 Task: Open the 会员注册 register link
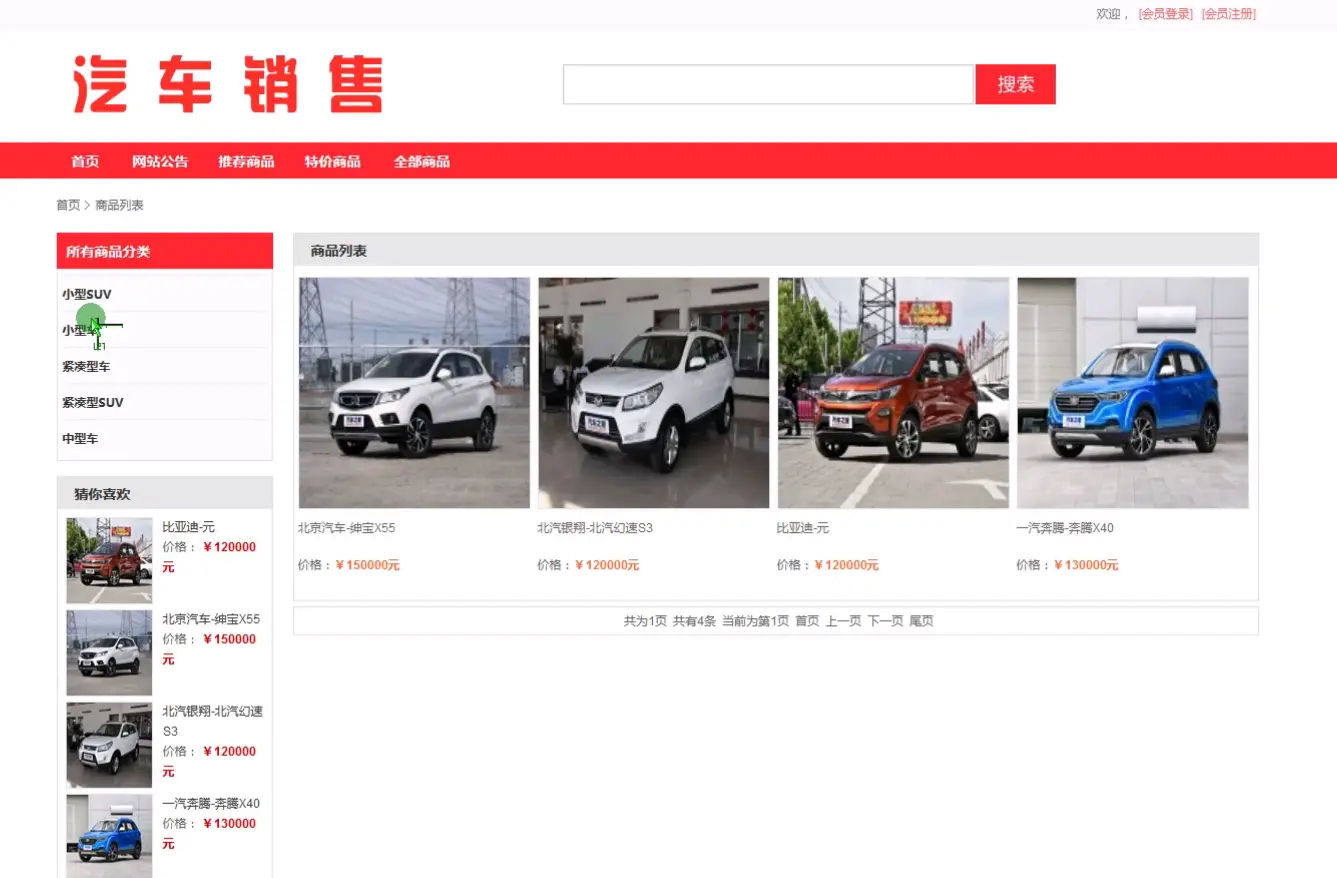(x=1229, y=14)
